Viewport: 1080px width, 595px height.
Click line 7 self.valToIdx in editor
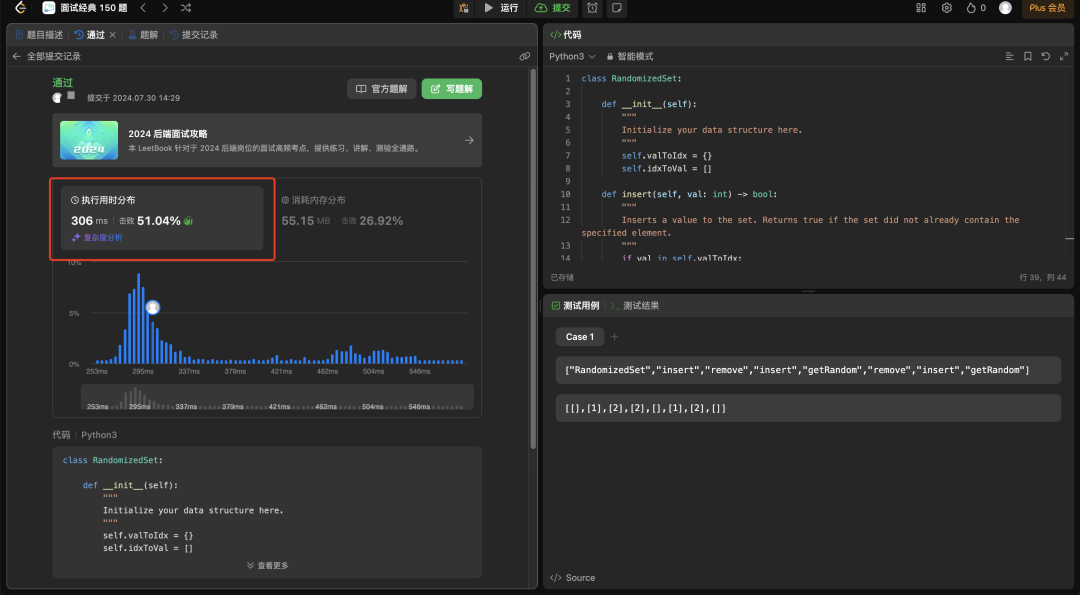pos(667,156)
